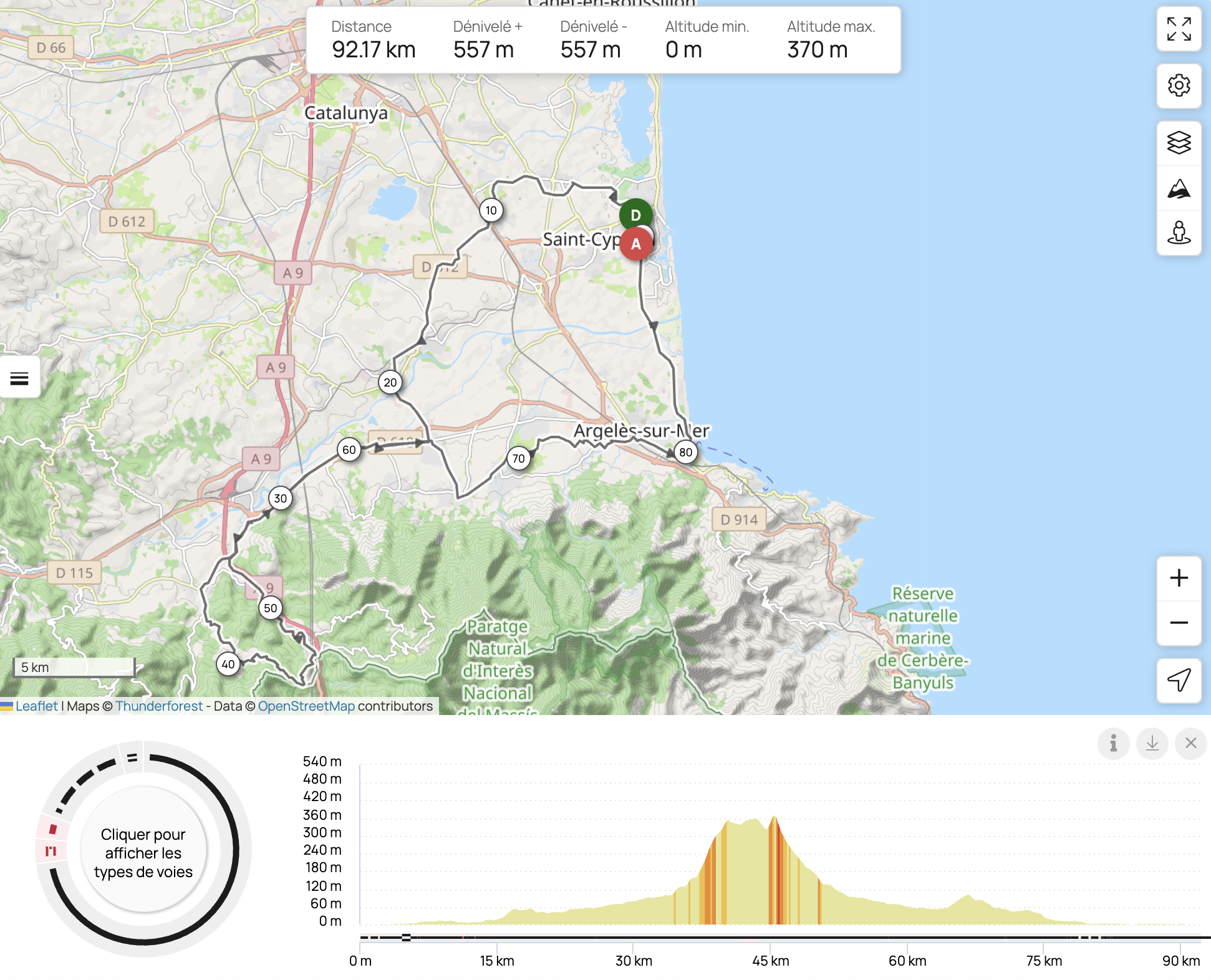The width and height of the screenshot is (1211, 980).
Task: Open the Thunderforest maps link
Action: click(x=159, y=706)
